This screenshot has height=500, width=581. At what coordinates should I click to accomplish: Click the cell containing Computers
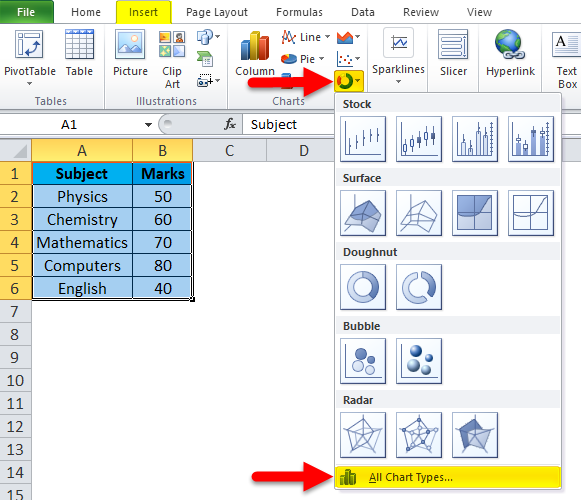click(x=82, y=265)
